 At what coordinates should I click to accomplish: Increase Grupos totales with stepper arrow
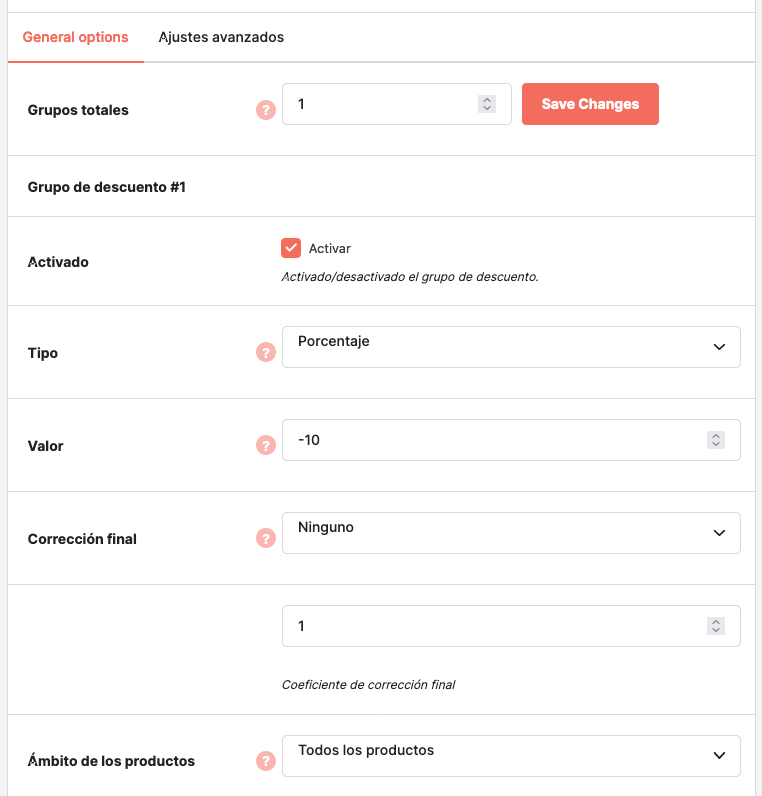point(487,100)
